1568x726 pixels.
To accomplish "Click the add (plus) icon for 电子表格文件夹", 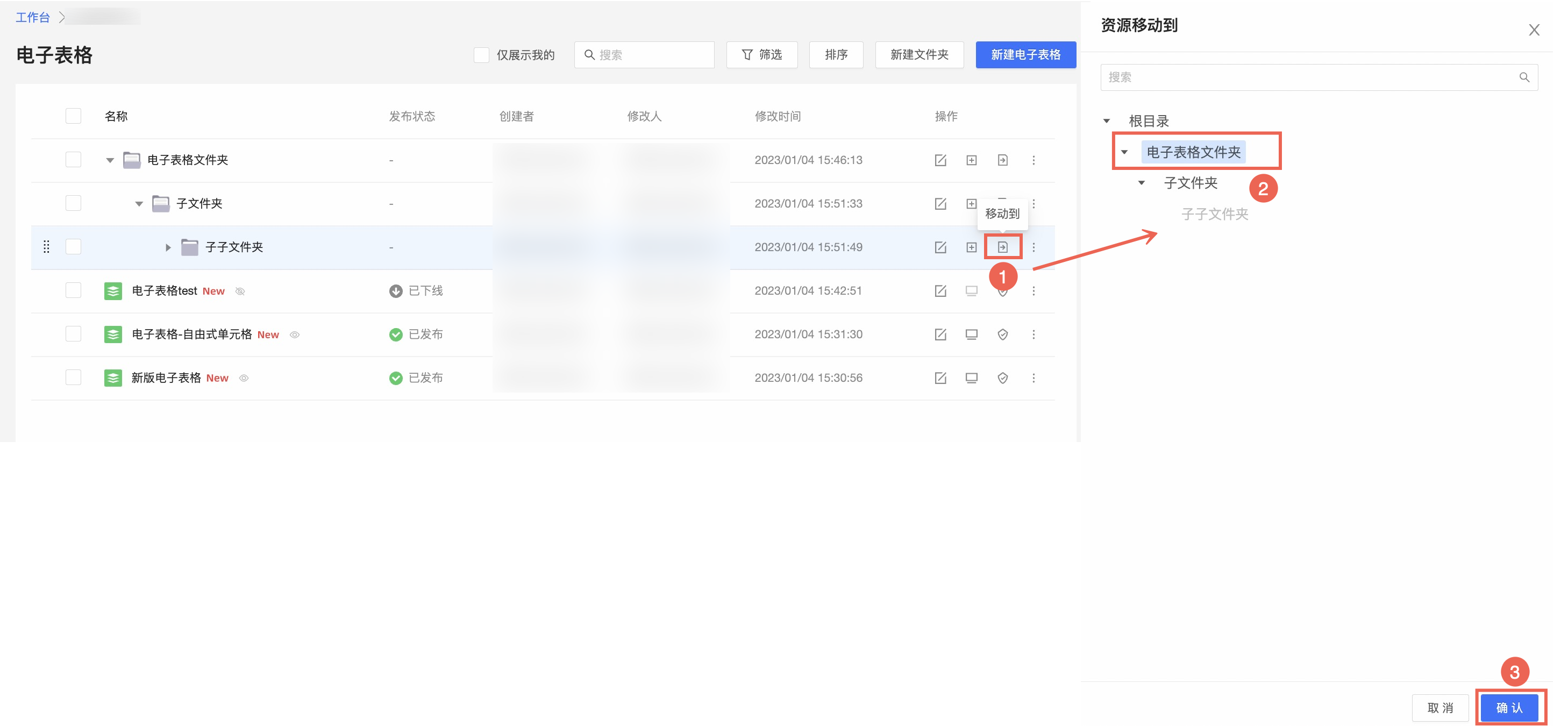I will coord(972,160).
